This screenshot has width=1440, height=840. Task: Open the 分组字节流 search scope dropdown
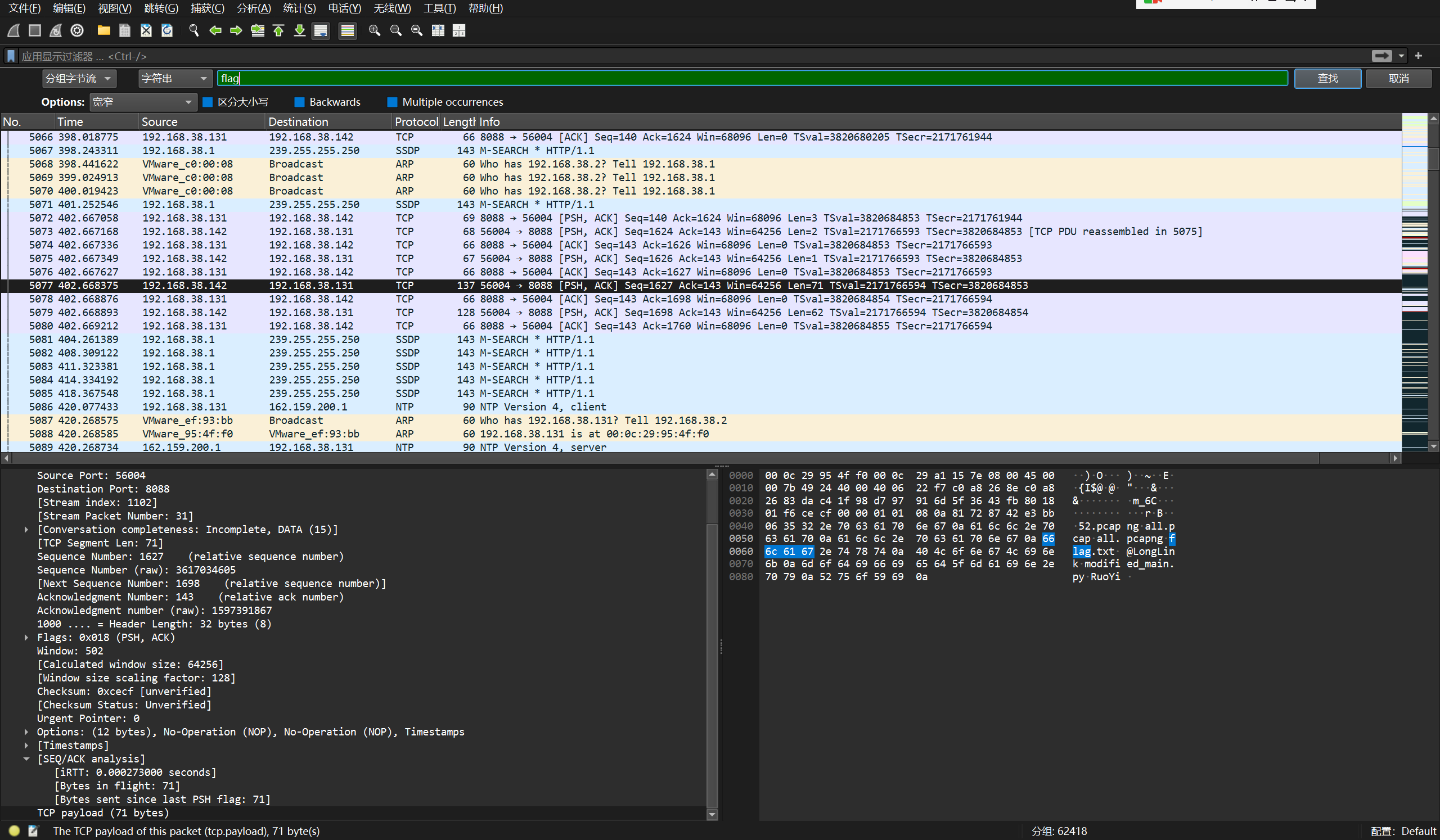[79, 78]
